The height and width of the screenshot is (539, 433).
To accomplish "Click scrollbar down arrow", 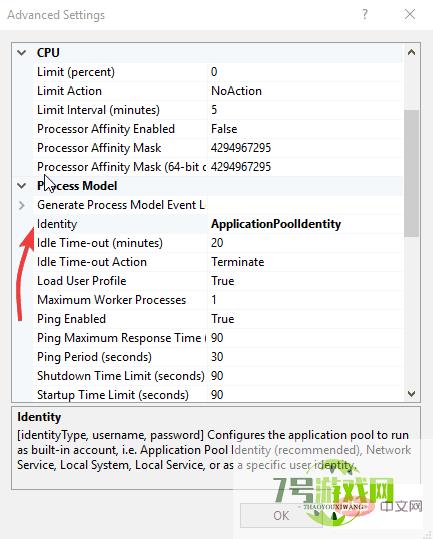I will point(411,394).
